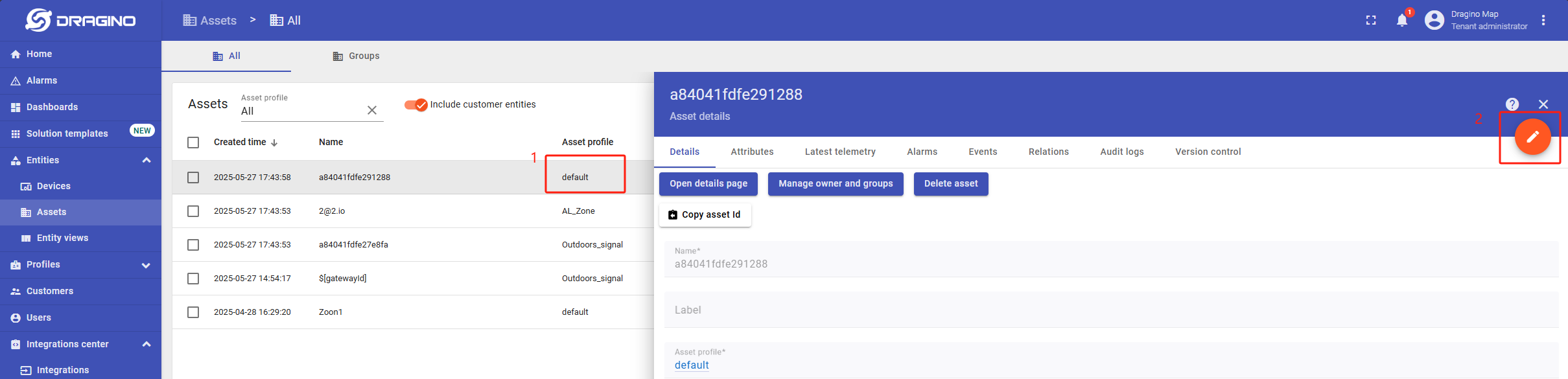Check the a84041fdfe291288 row checkbox
The image size is (1568, 379).
click(193, 178)
